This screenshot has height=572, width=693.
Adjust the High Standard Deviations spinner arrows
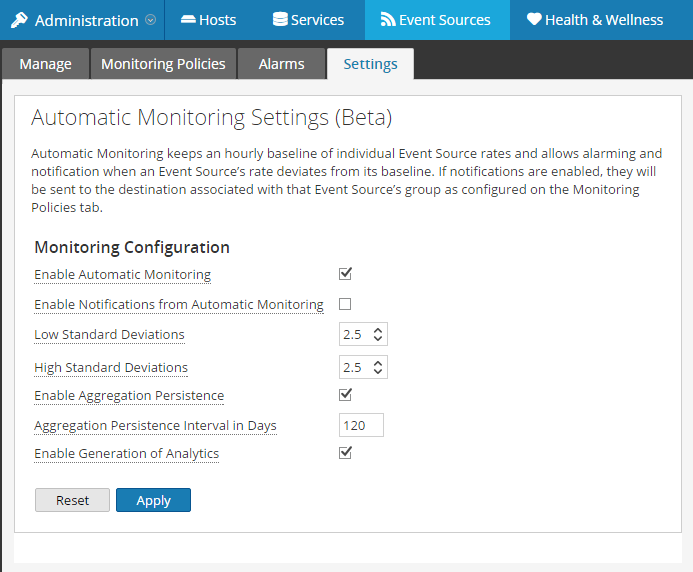(377, 367)
